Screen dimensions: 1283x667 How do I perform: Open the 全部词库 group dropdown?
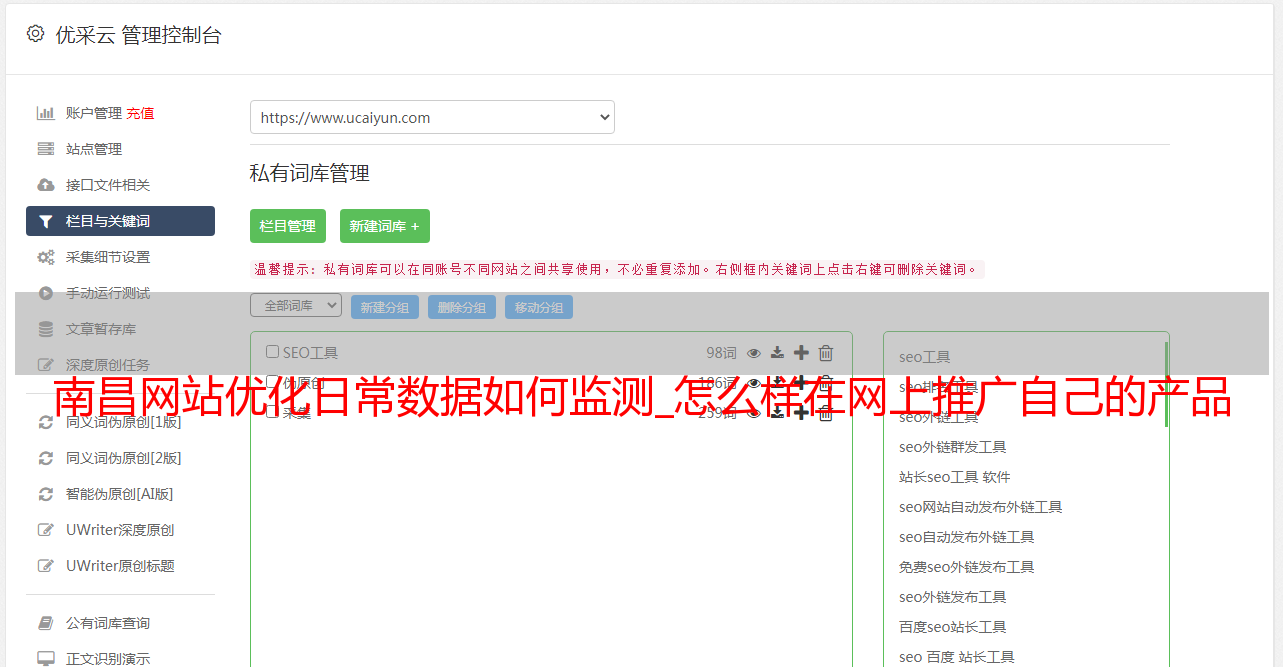point(296,306)
